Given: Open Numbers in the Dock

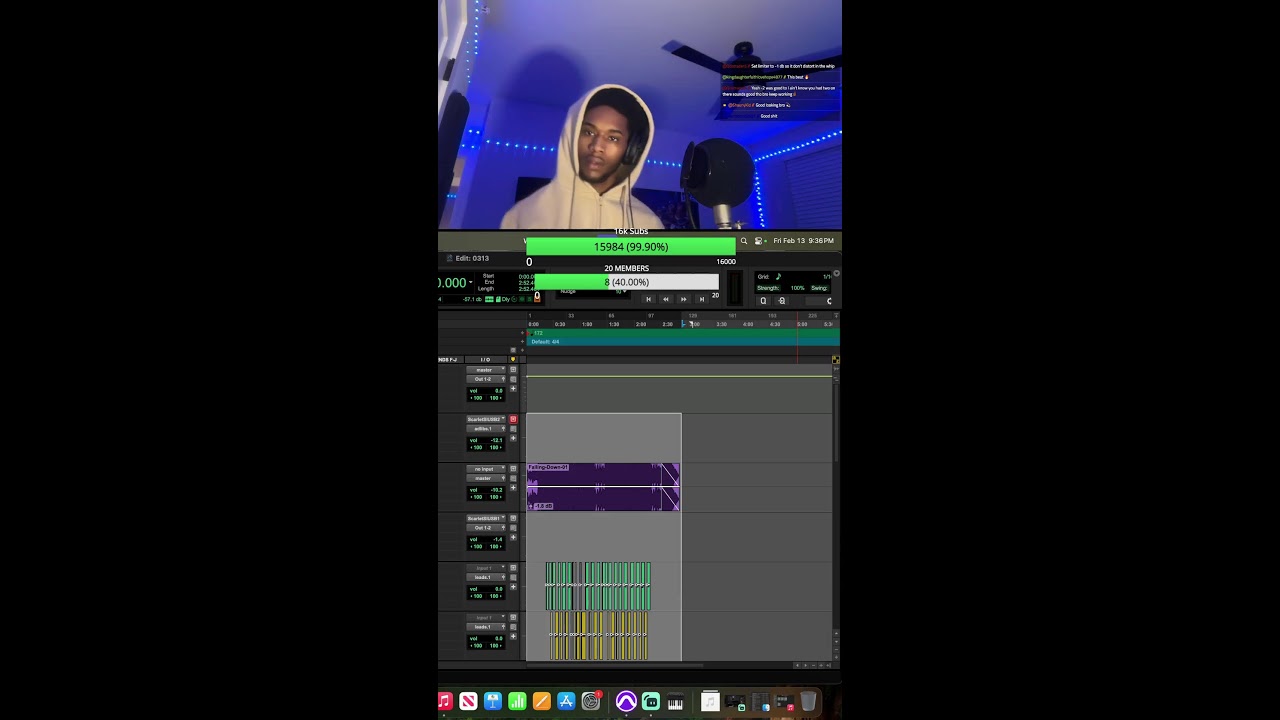Looking at the screenshot, I should (x=517, y=702).
